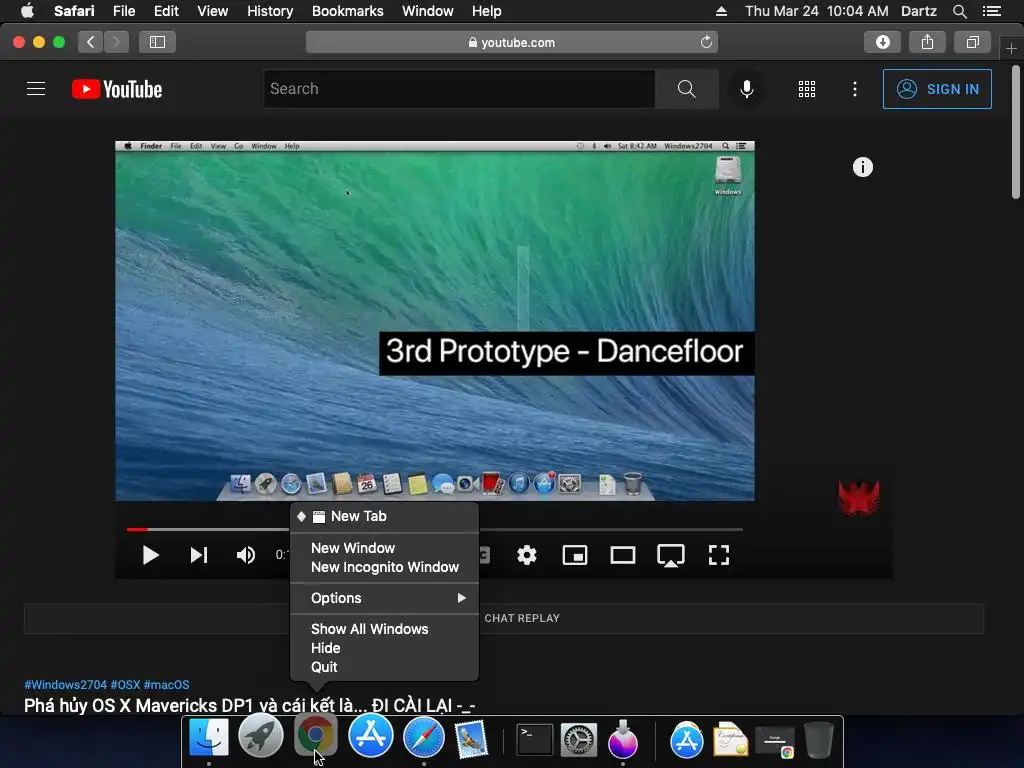Click the video title text

click(249, 705)
